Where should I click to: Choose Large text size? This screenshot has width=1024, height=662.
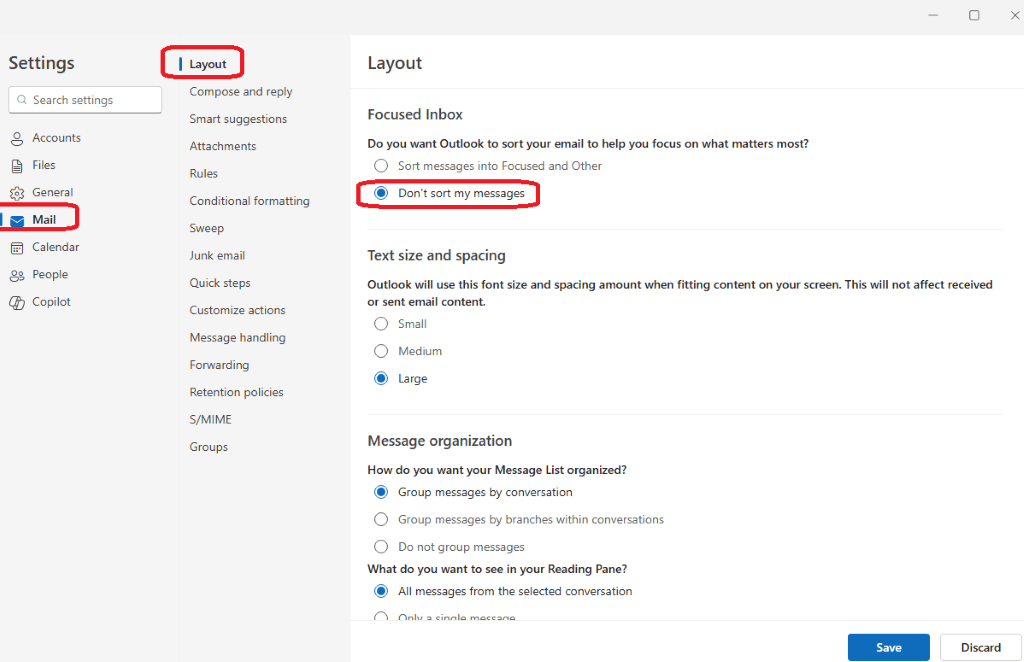(x=381, y=379)
